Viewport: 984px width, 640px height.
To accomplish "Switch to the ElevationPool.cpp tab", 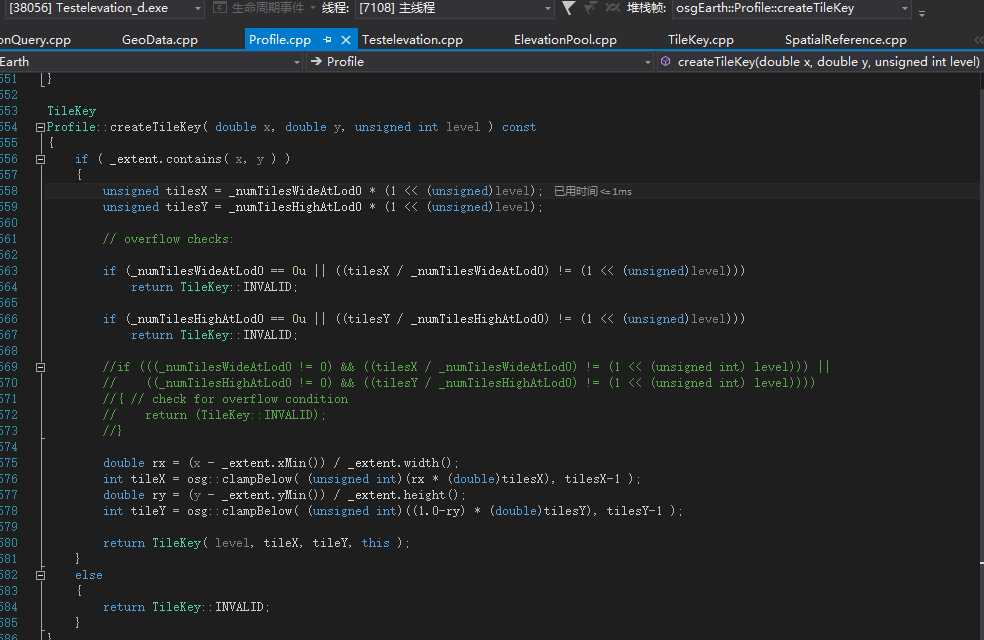I will (x=565, y=40).
